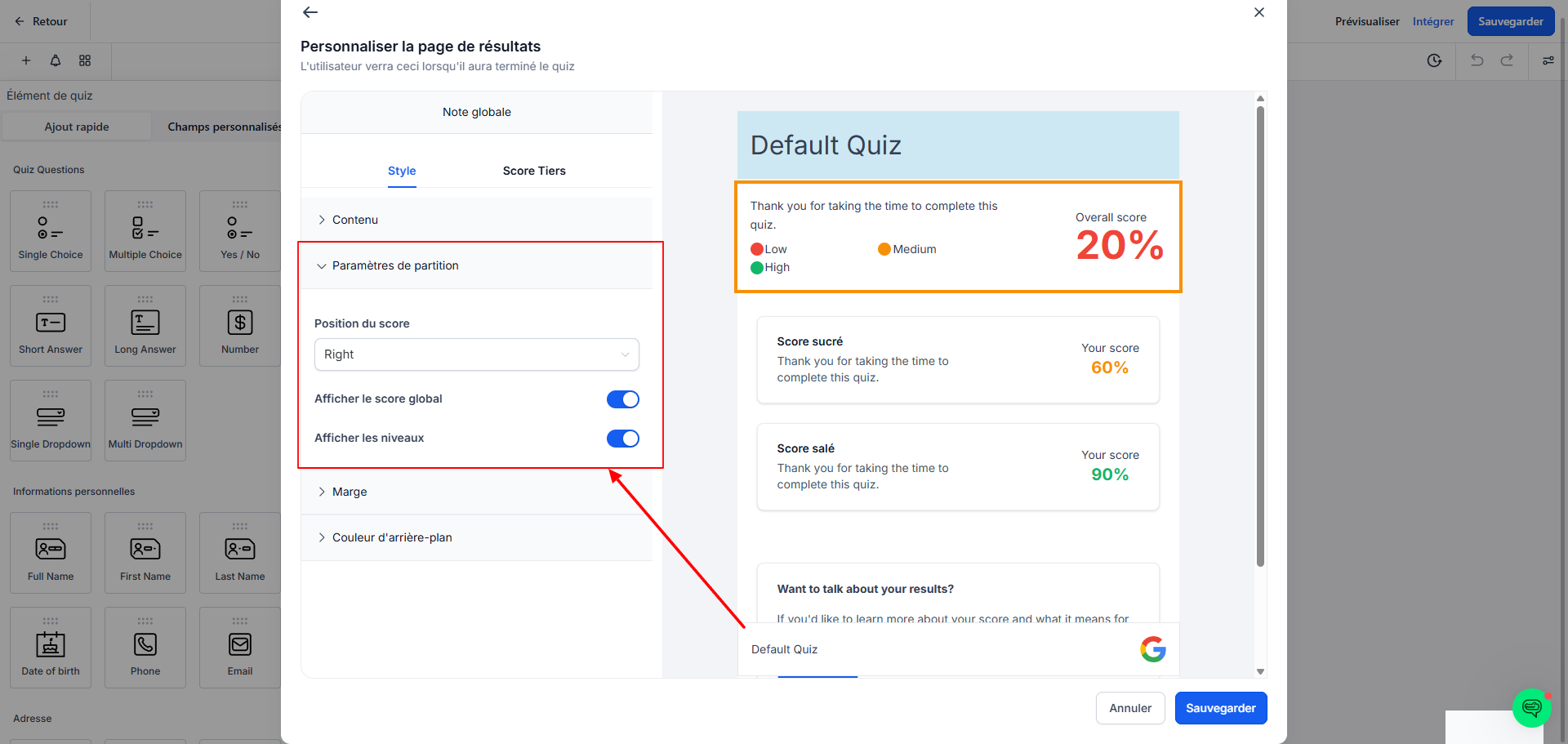Screen dimensions: 1568x744
Task: Select the Style tab
Action: coord(402,171)
